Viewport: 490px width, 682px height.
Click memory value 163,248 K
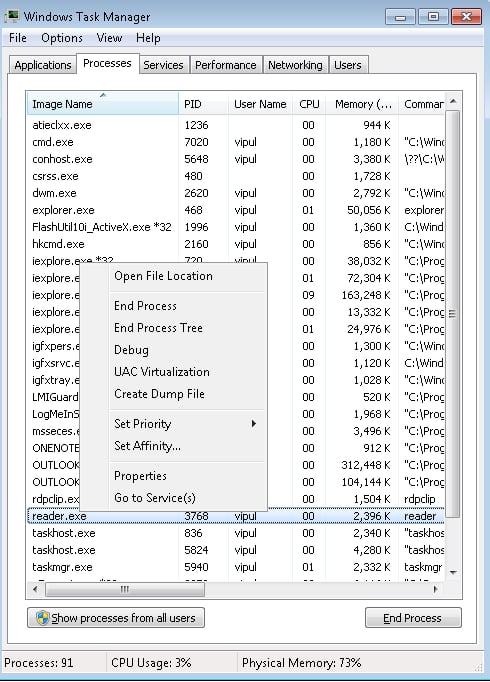[x=366, y=295]
